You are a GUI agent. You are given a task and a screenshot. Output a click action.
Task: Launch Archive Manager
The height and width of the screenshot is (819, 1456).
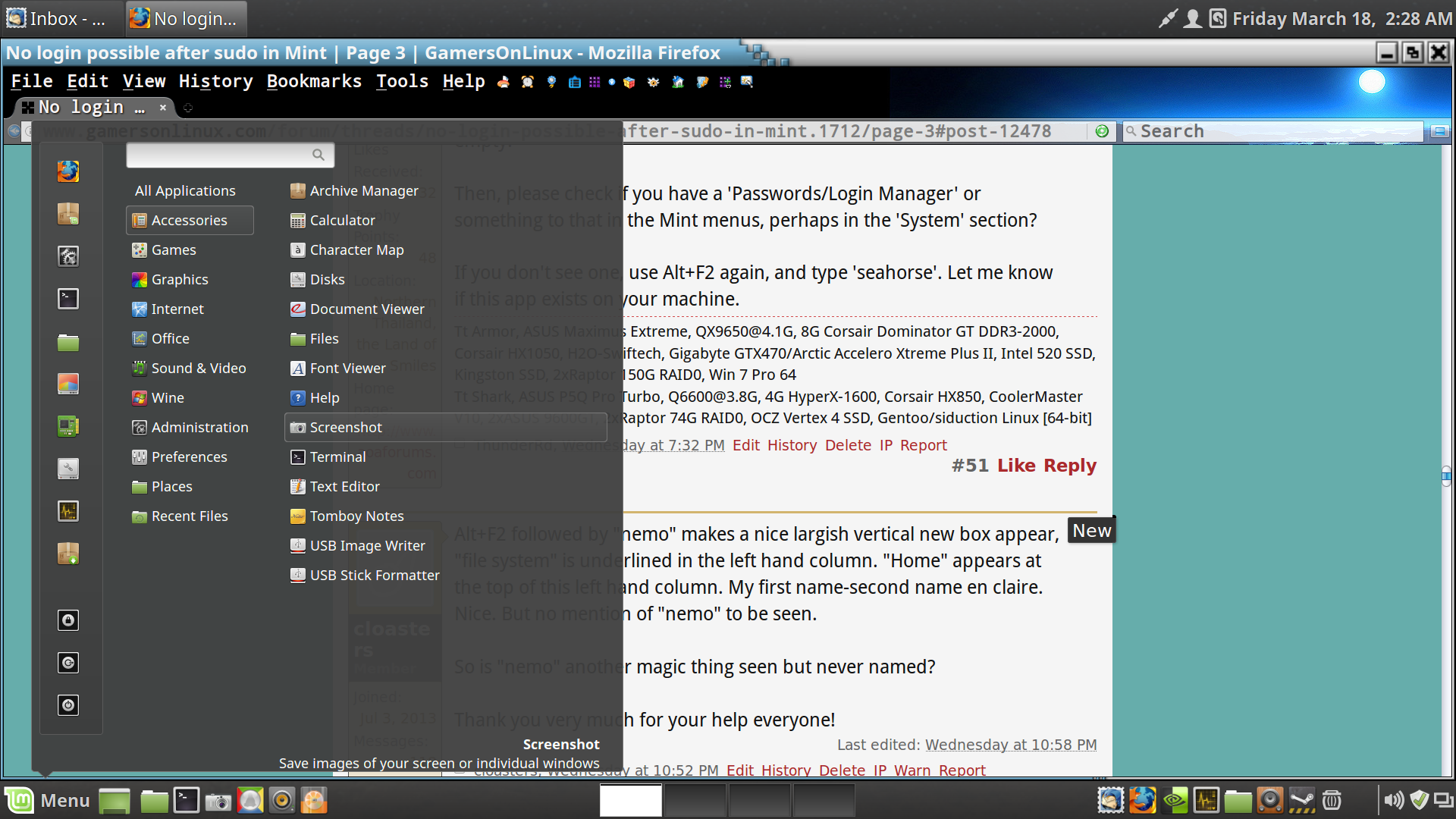(446, 190)
